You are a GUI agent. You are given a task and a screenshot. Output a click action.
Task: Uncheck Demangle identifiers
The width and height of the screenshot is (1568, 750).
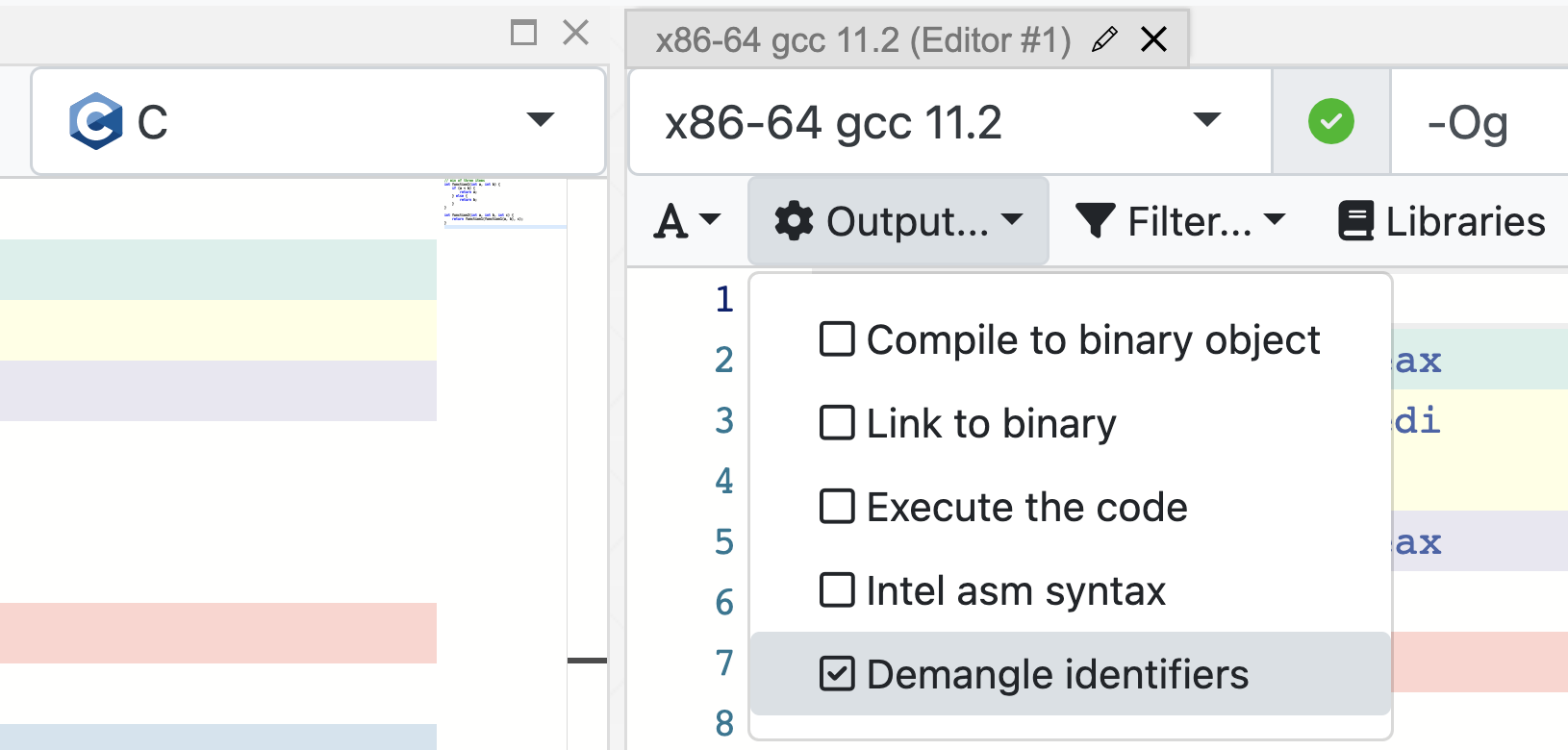pos(837,674)
